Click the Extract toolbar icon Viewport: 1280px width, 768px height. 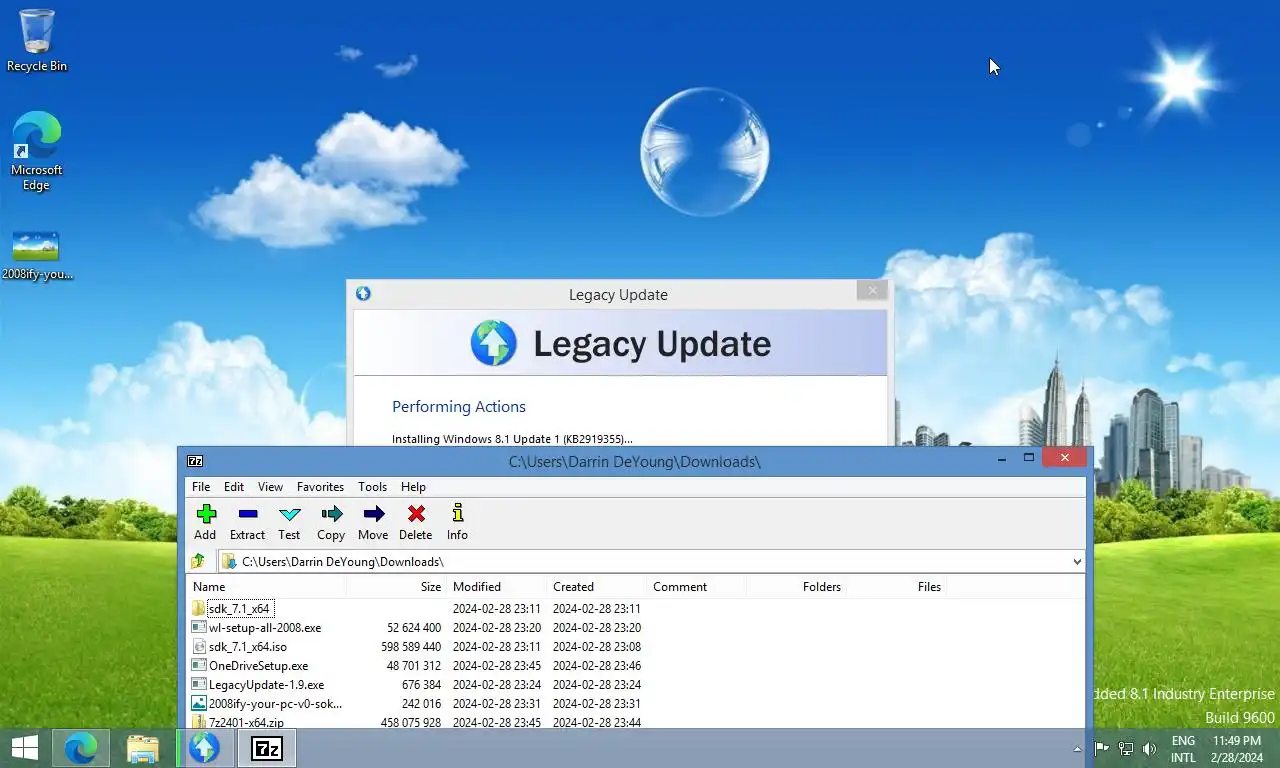(247, 522)
